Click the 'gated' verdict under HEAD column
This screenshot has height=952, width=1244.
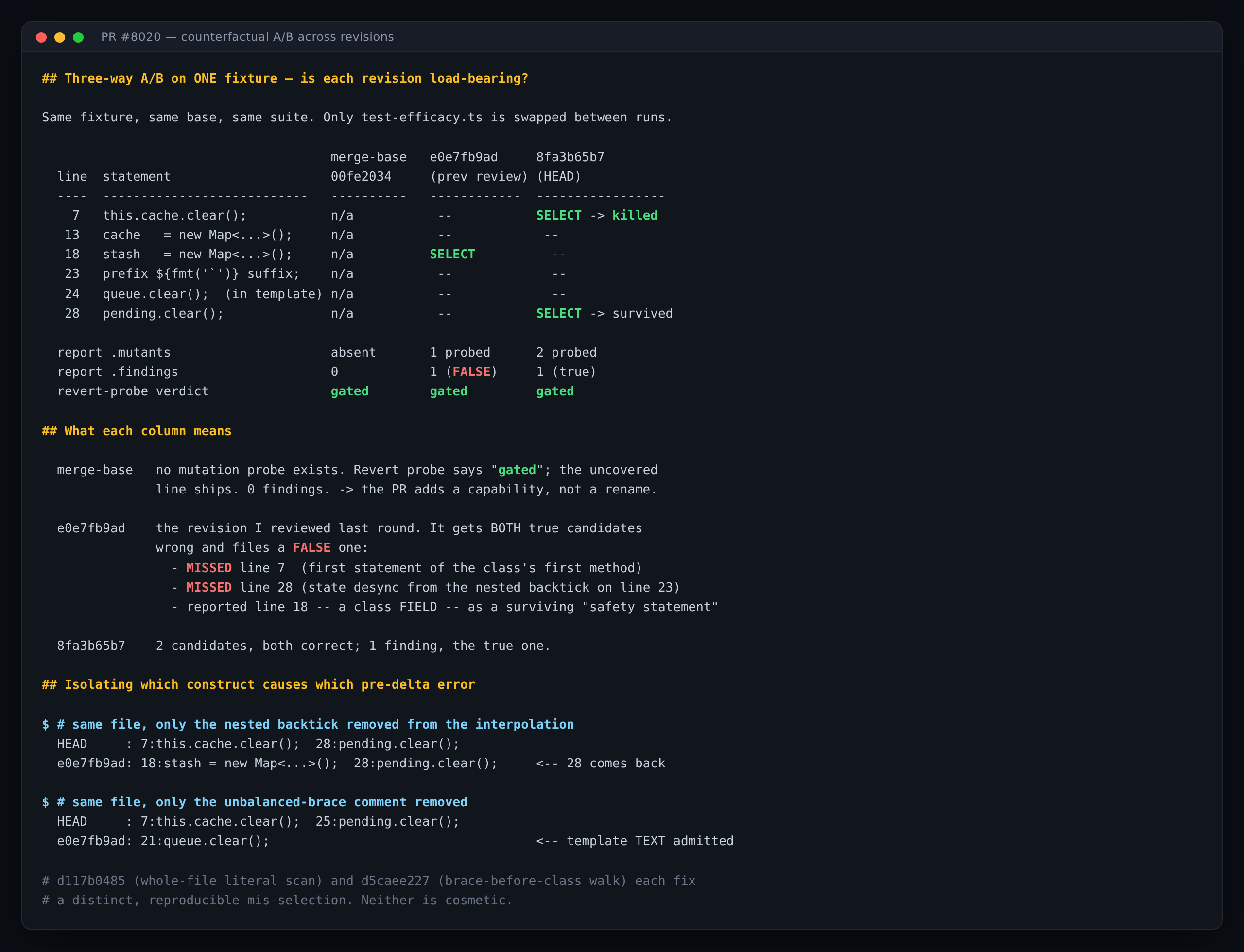[x=554, y=391]
